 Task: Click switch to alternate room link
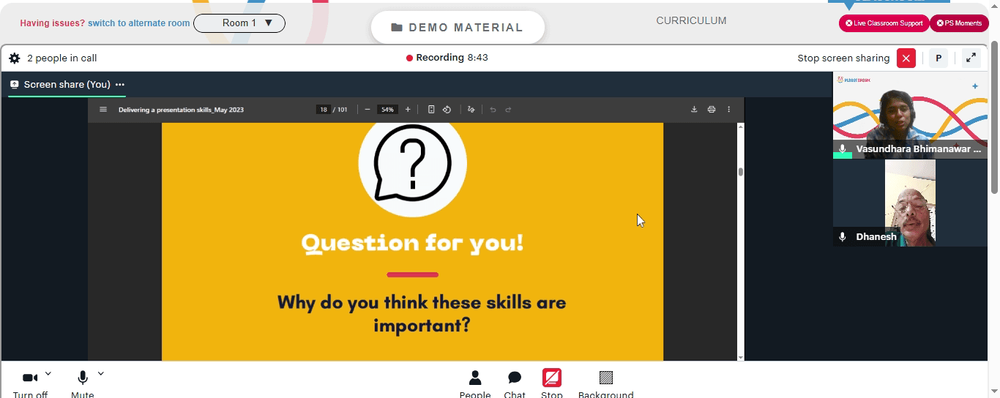138,23
